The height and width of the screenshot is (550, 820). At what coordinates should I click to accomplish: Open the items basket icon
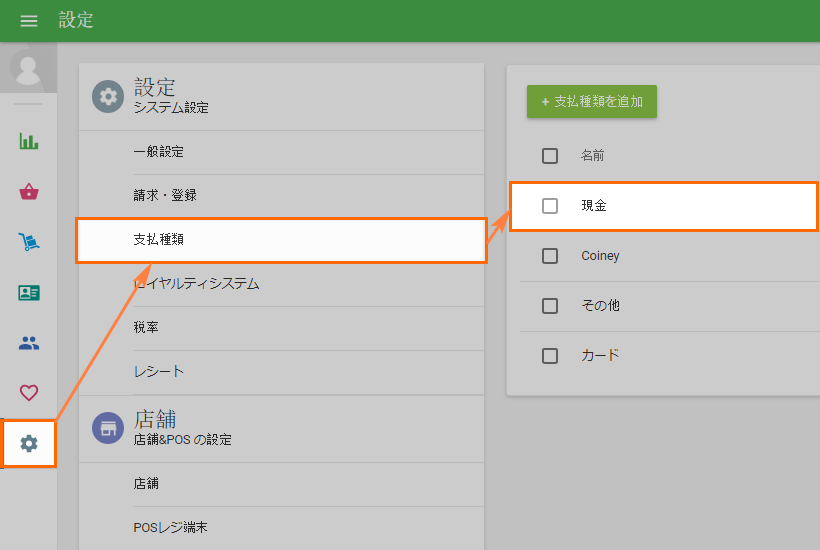tap(29, 191)
